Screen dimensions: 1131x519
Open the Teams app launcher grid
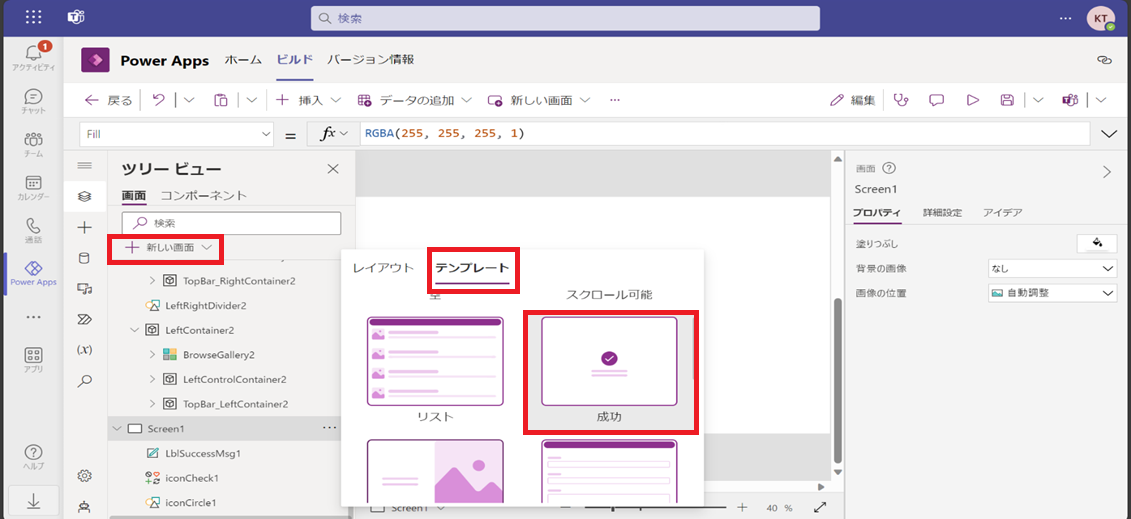33,17
